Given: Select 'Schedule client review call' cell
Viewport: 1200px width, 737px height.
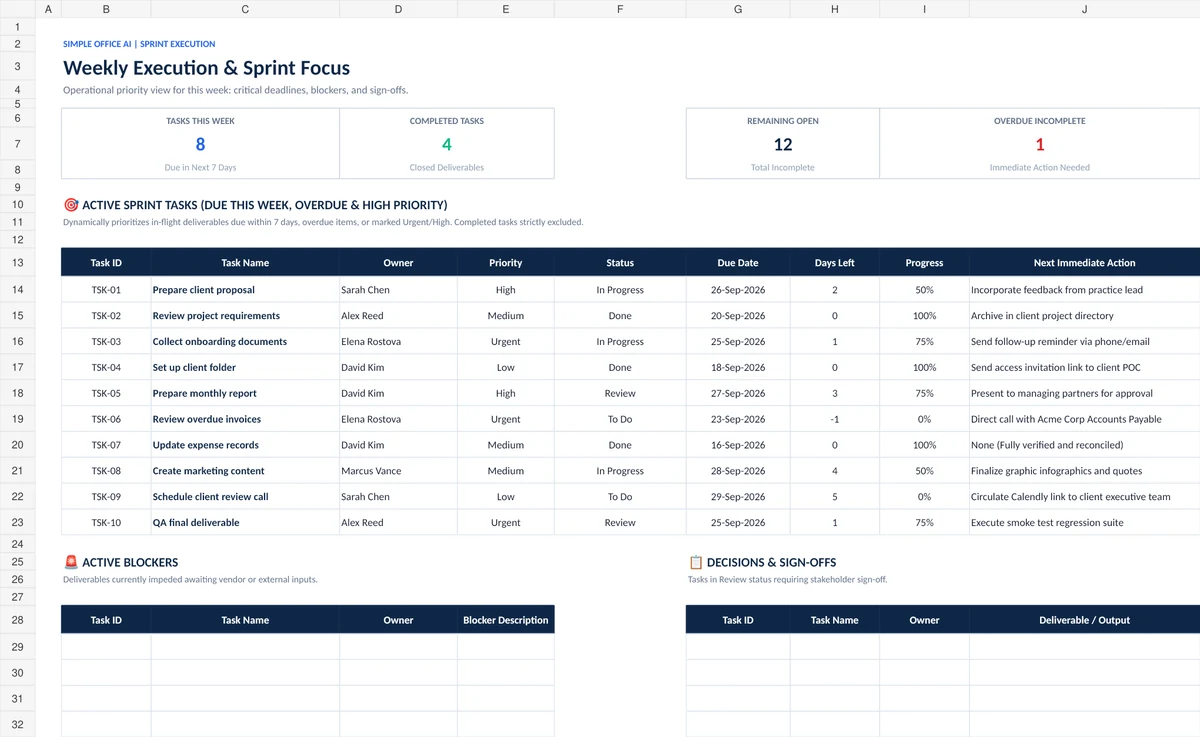Looking at the screenshot, I should [x=245, y=497].
